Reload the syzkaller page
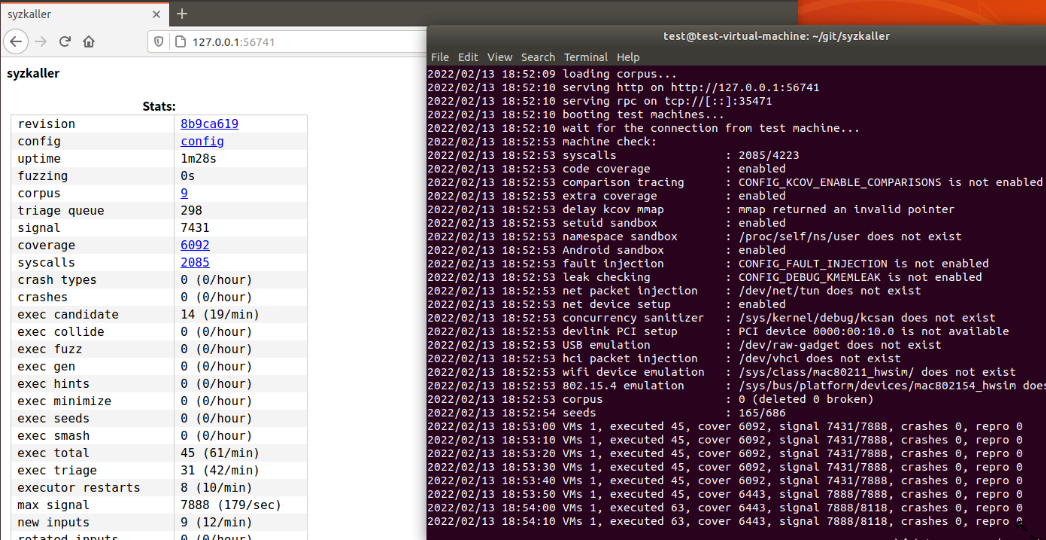 [65, 41]
